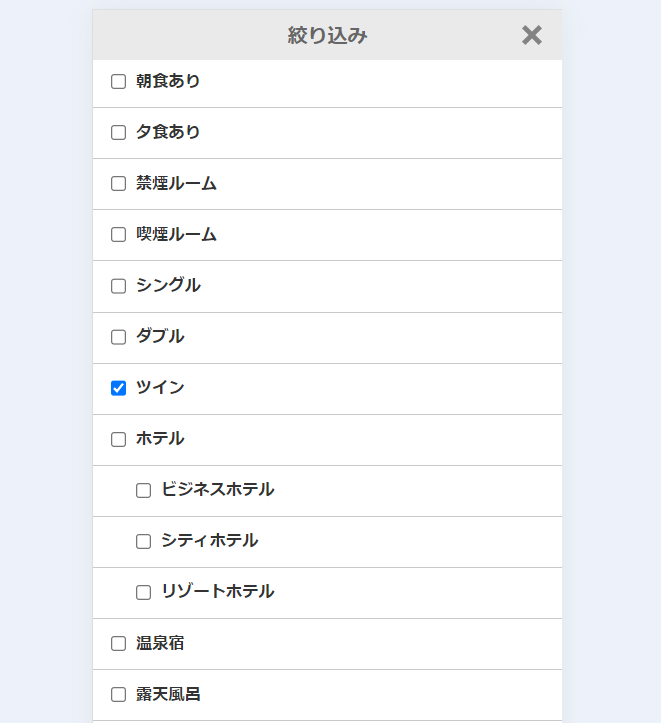Check the 朝食あり checkbox
661x723 pixels.
[118, 82]
